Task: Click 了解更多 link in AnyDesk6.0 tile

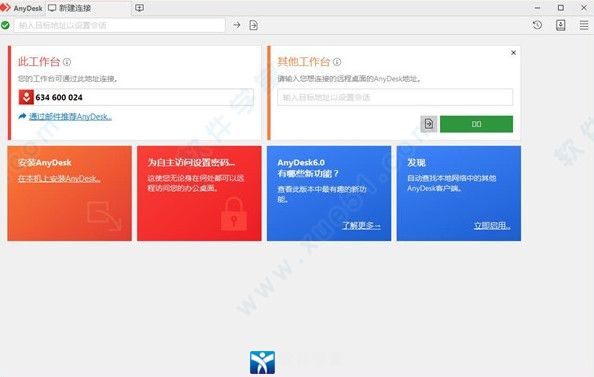Action: pos(361,226)
